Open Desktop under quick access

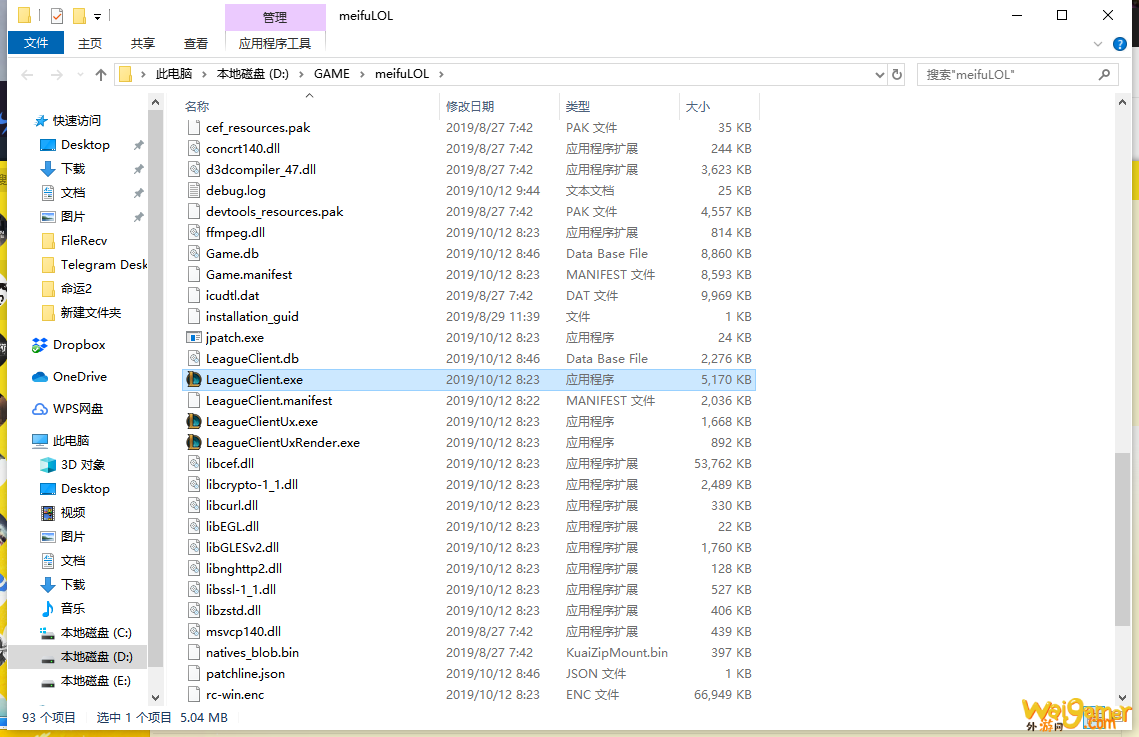(85, 144)
